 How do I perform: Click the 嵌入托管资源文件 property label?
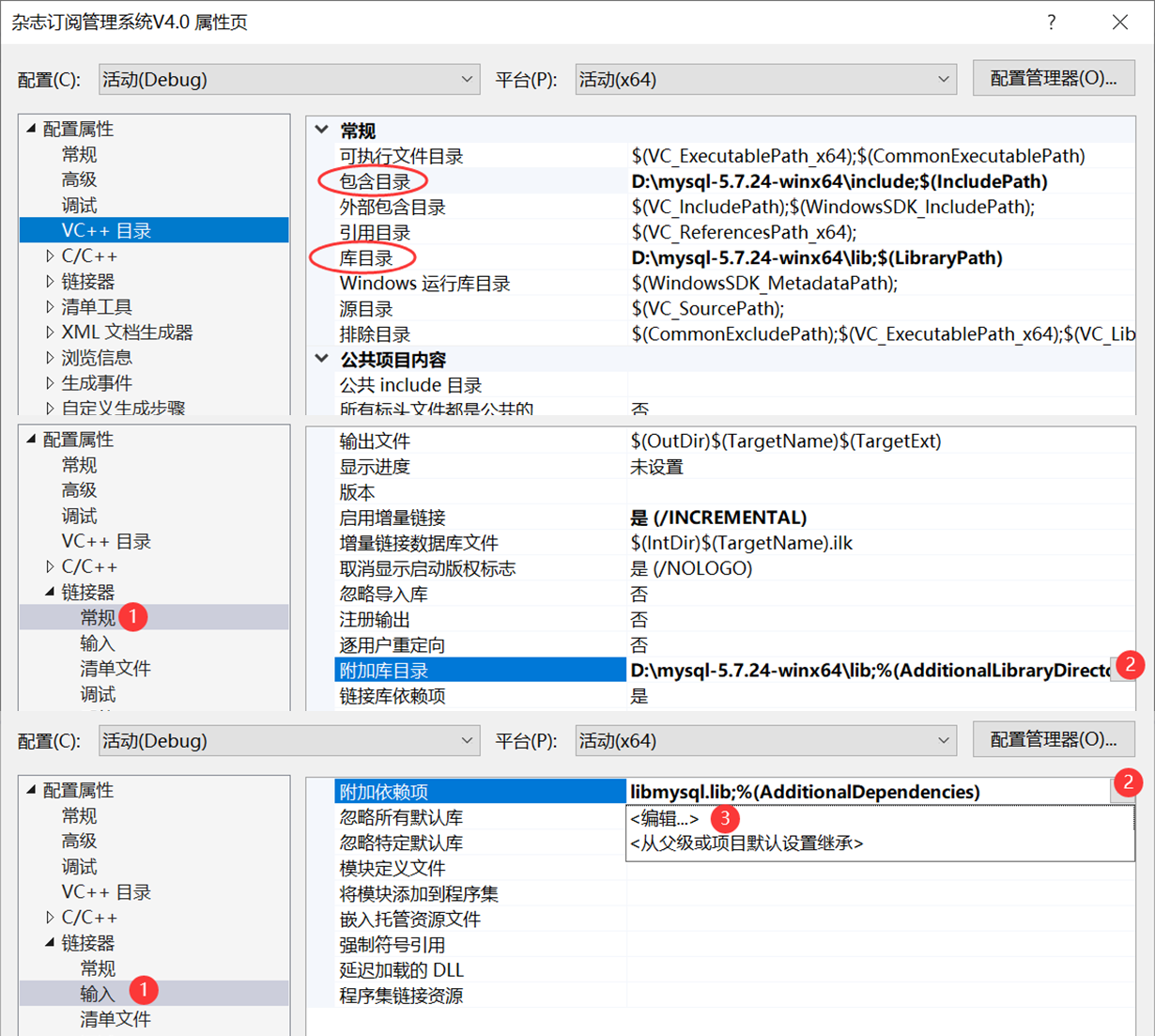[x=409, y=919]
